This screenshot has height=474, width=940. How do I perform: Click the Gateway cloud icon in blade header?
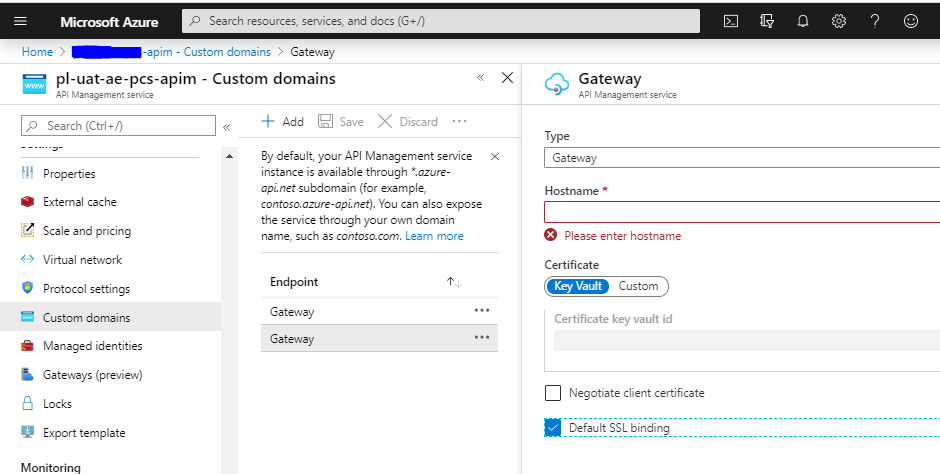pyautogui.click(x=556, y=84)
